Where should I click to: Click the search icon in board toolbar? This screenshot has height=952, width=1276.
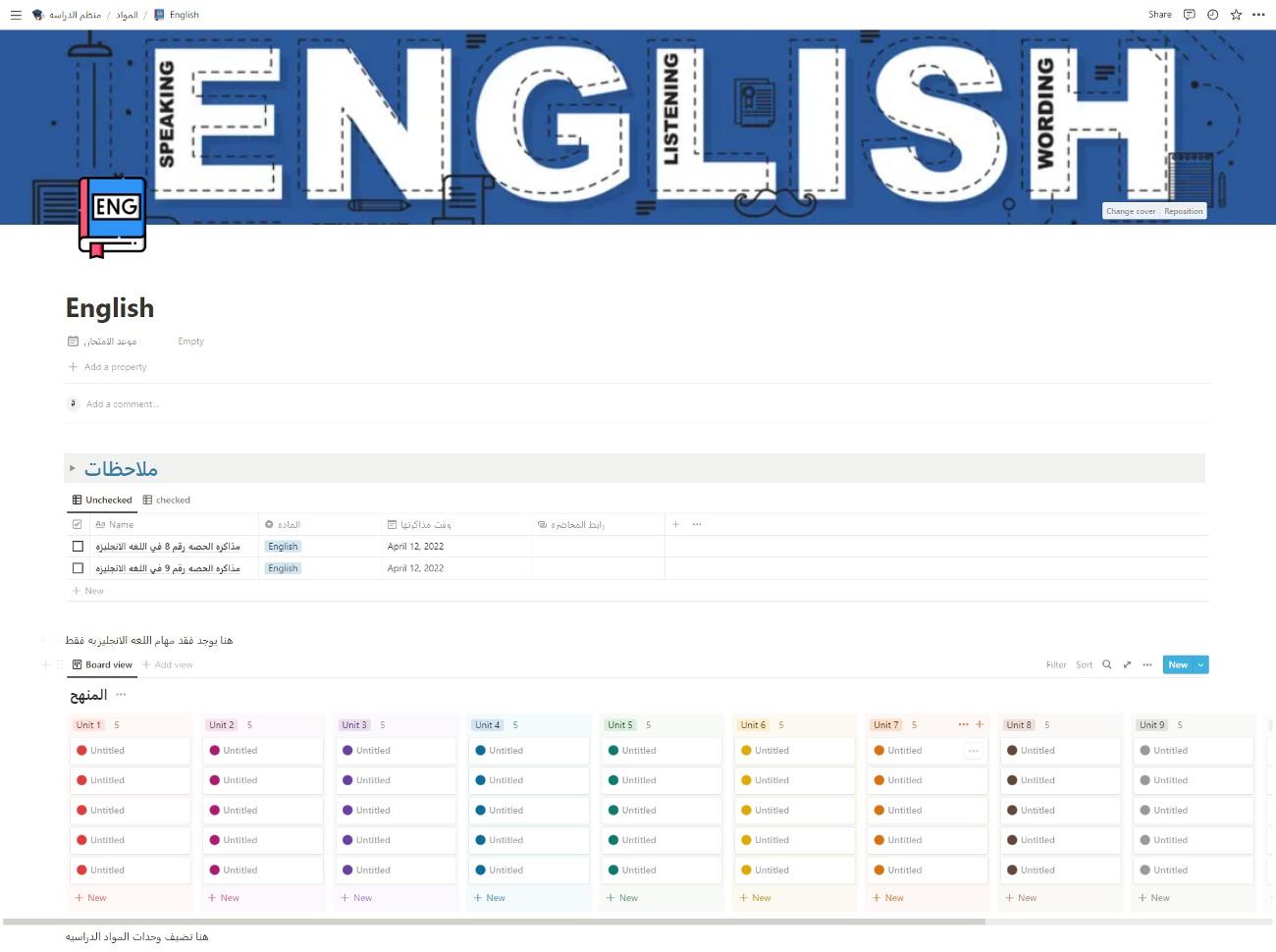coord(1107,664)
